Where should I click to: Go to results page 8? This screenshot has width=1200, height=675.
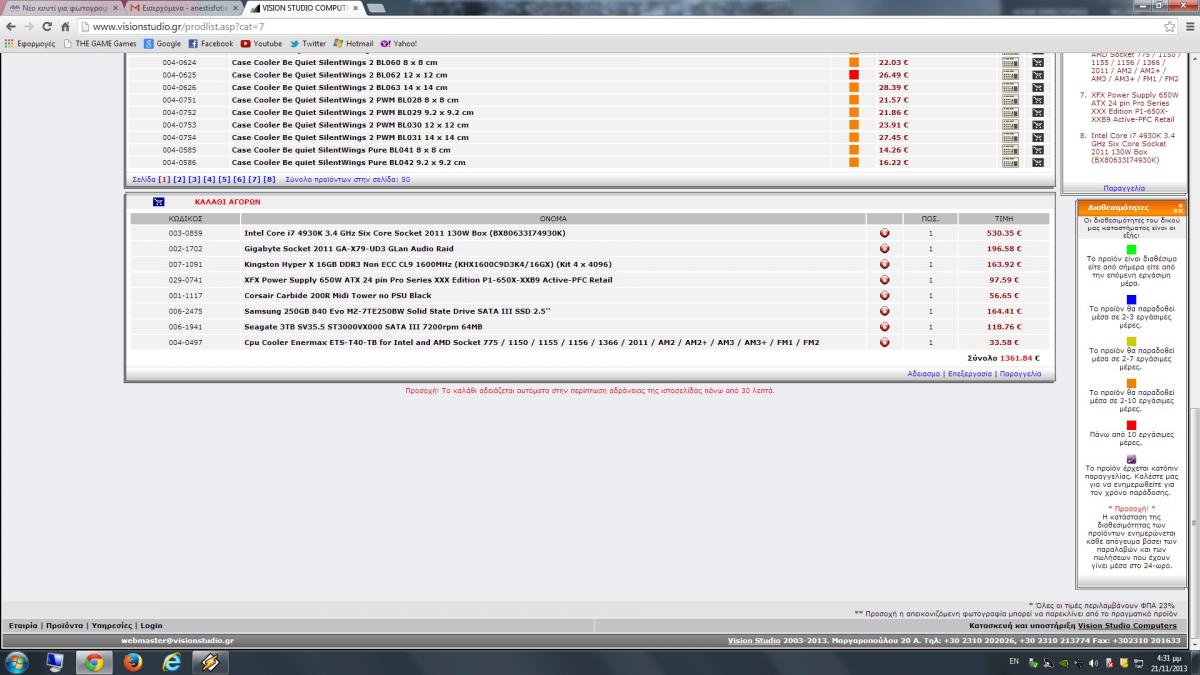[269, 179]
